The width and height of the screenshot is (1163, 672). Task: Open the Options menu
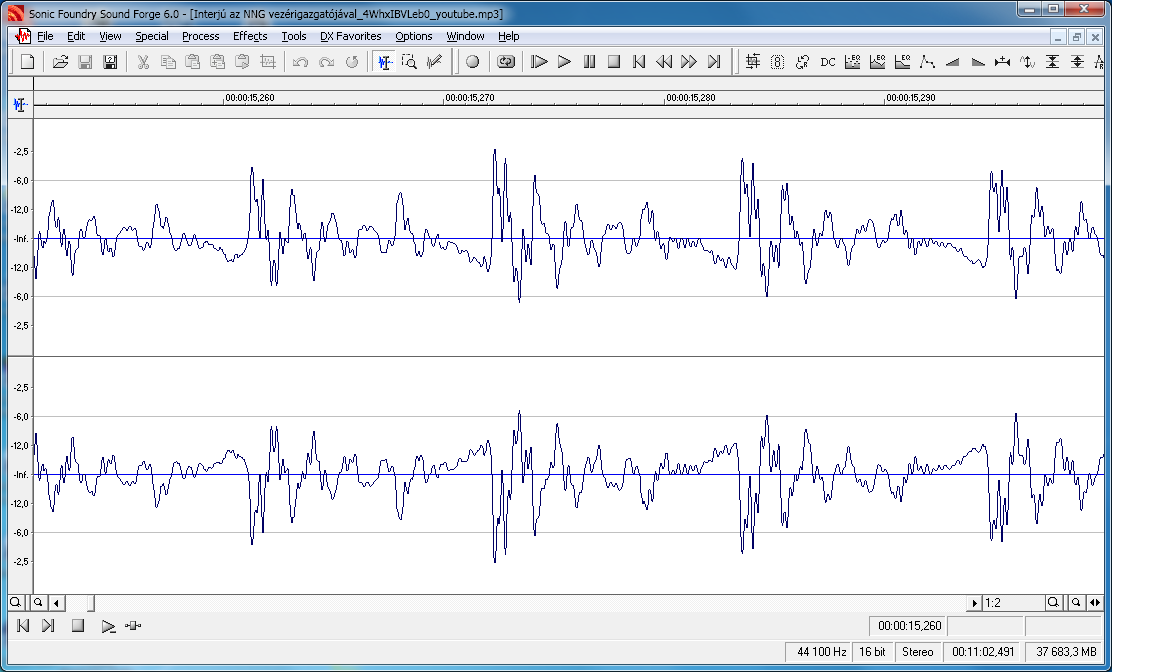(413, 36)
